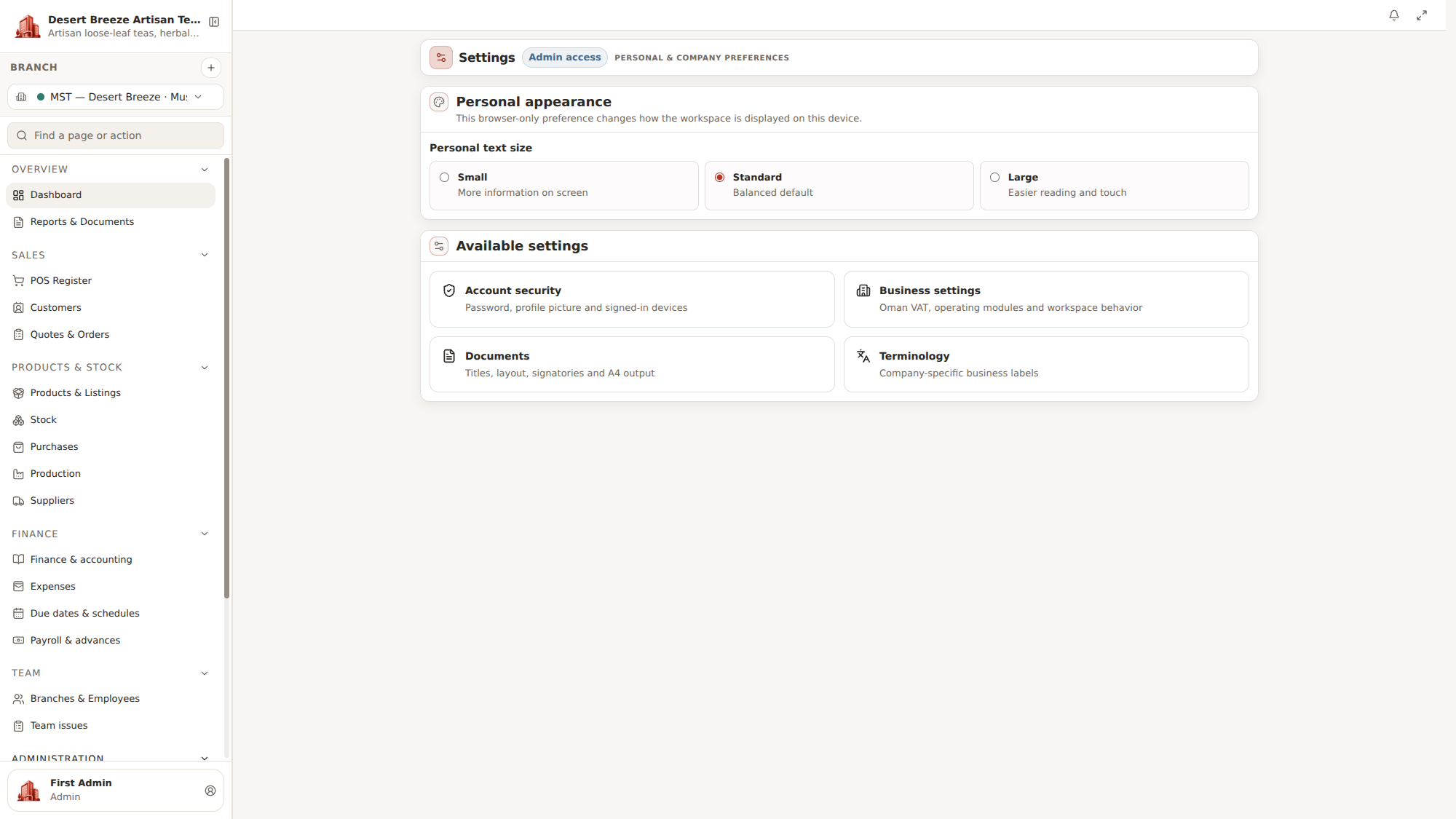Collapse the Overview section chevron

(x=205, y=170)
